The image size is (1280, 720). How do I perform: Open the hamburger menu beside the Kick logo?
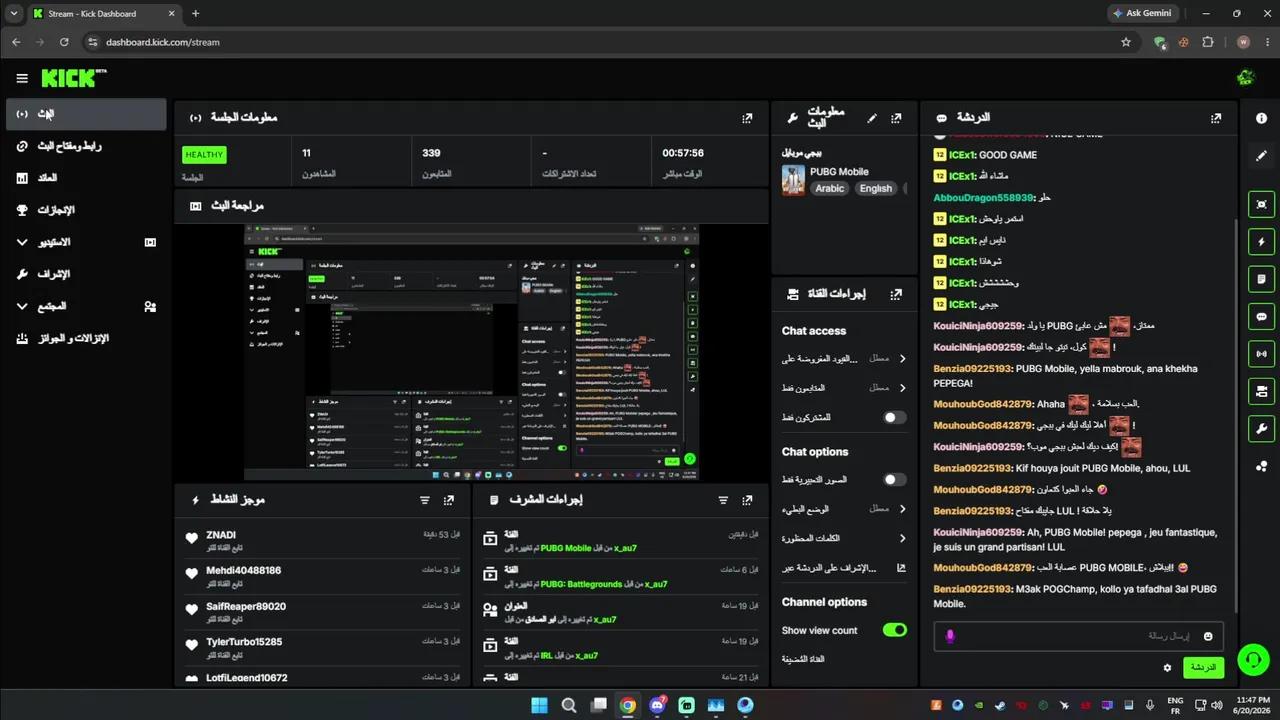coord(22,78)
